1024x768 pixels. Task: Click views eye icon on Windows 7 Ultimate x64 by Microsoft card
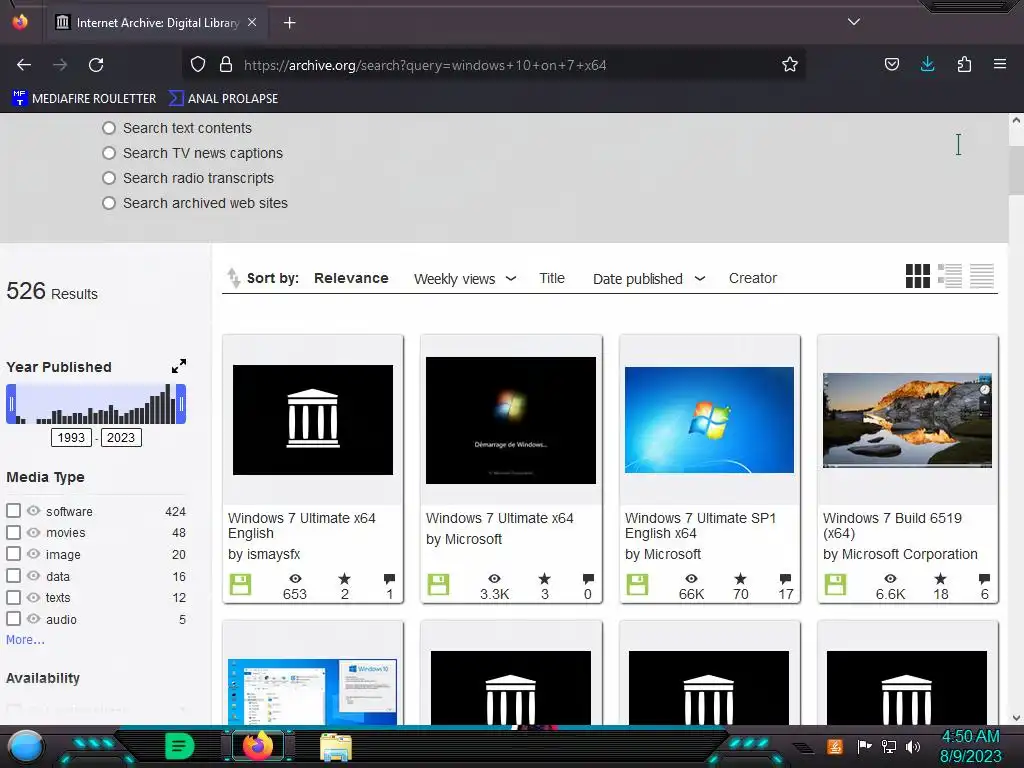pos(494,579)
